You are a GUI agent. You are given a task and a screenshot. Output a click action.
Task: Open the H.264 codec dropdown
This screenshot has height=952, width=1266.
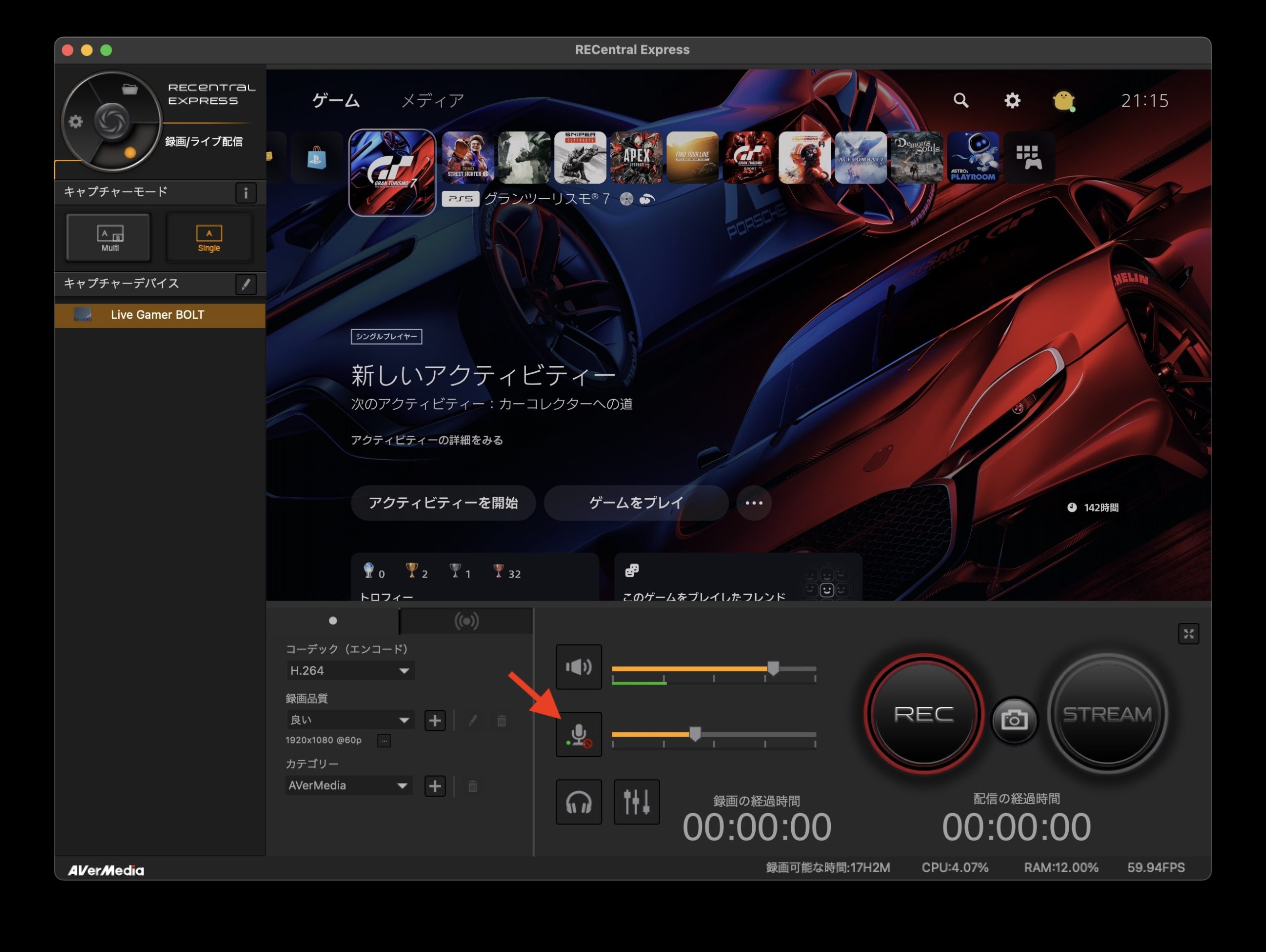coord(350,671)
